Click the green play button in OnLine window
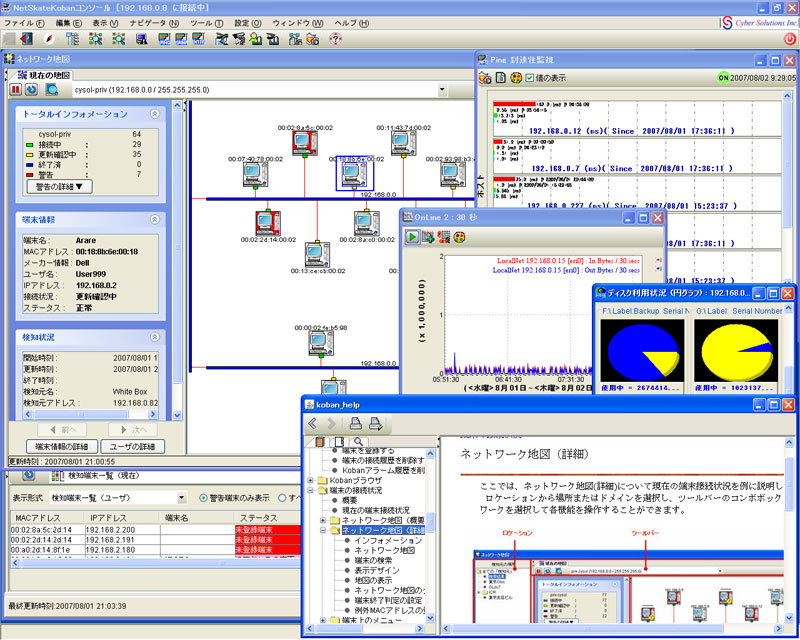This screenshot has width=800, height=640. click(x=412, y=237)
